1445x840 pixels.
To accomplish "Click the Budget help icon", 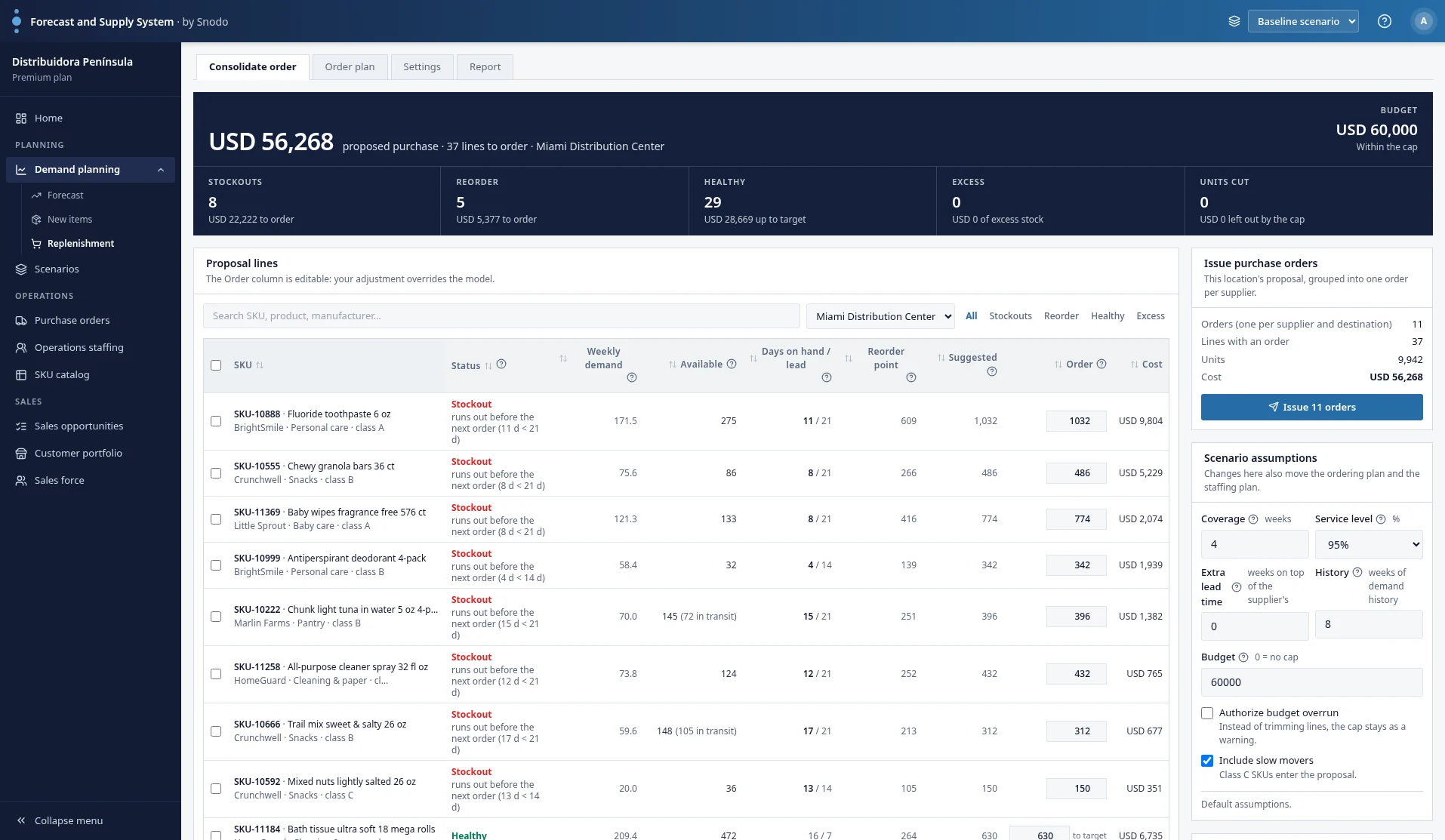I will [1243, 657].
